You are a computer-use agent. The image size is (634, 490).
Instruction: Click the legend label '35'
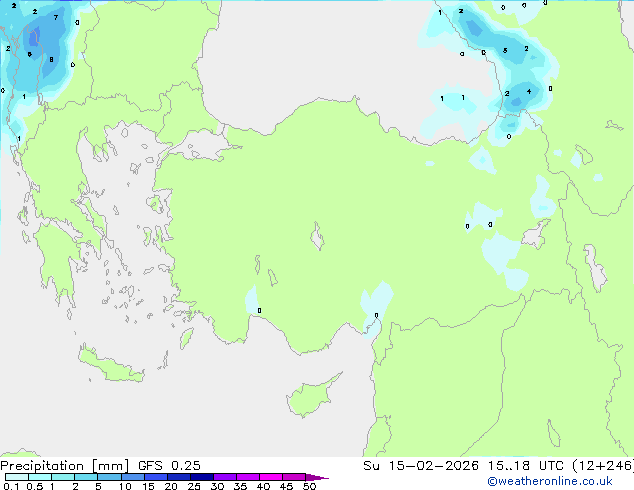[x=240, y=486]
